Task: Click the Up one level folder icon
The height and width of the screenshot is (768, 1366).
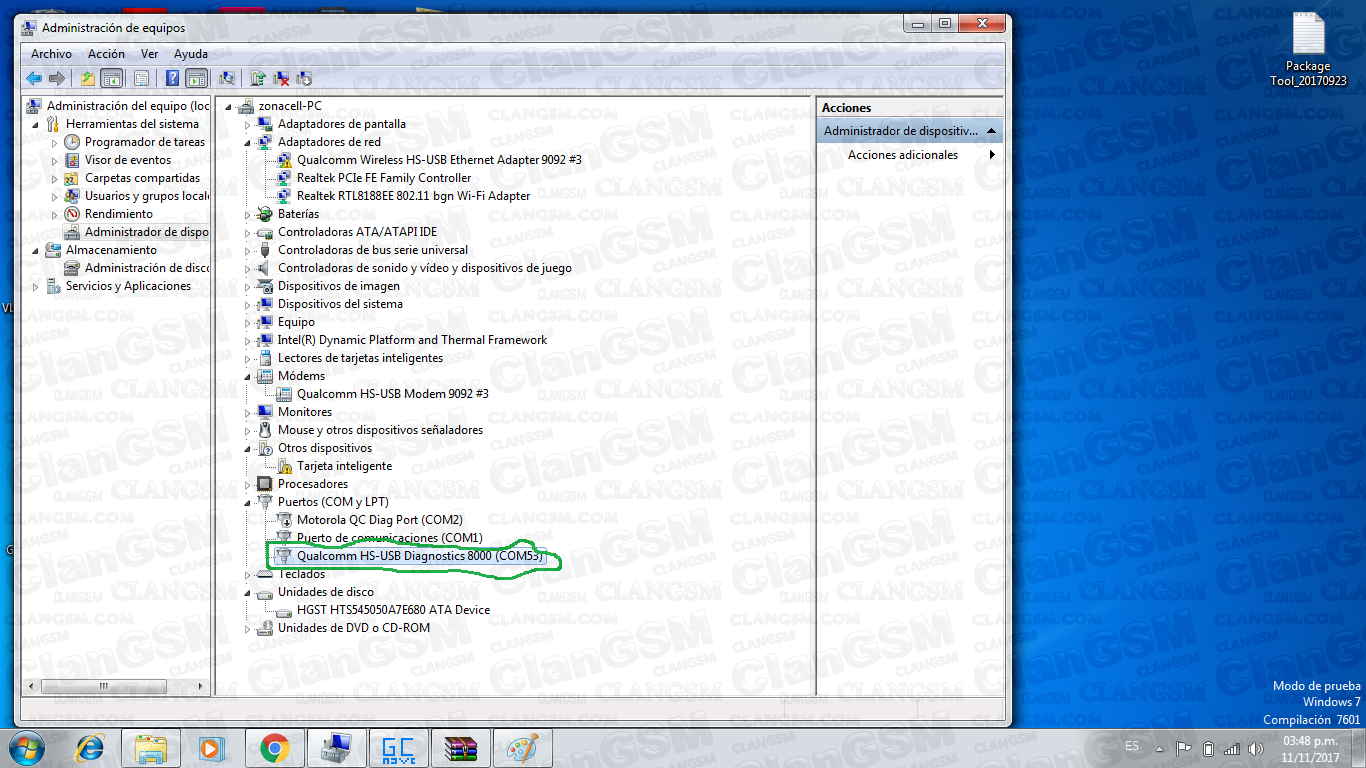Action: coord(88,78)
